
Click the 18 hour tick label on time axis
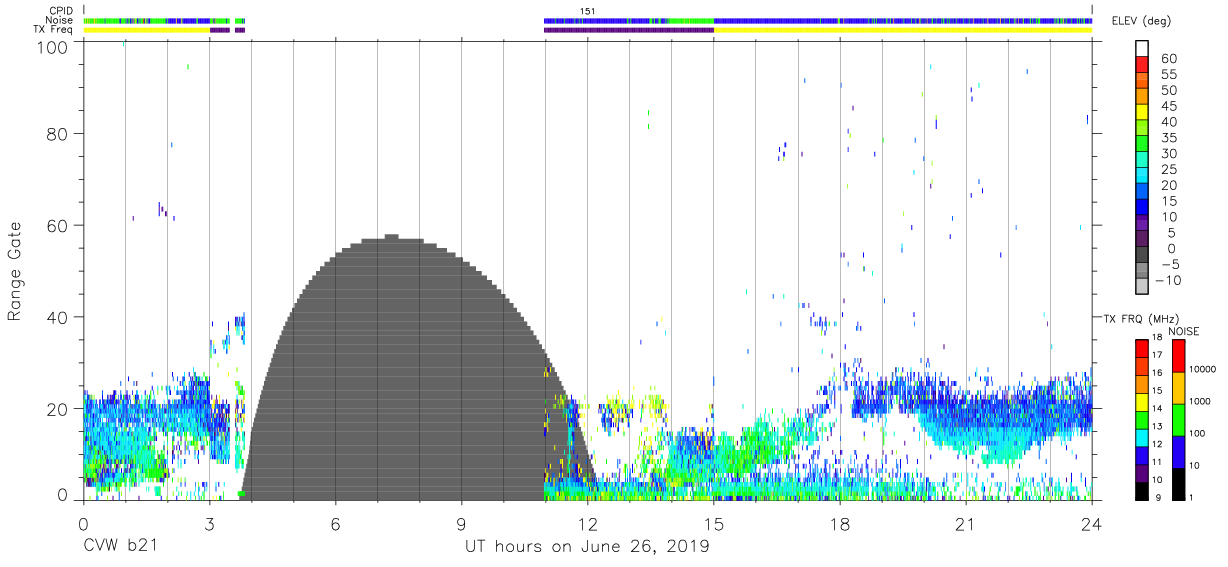pyautogui.click(x=839, y=524)
